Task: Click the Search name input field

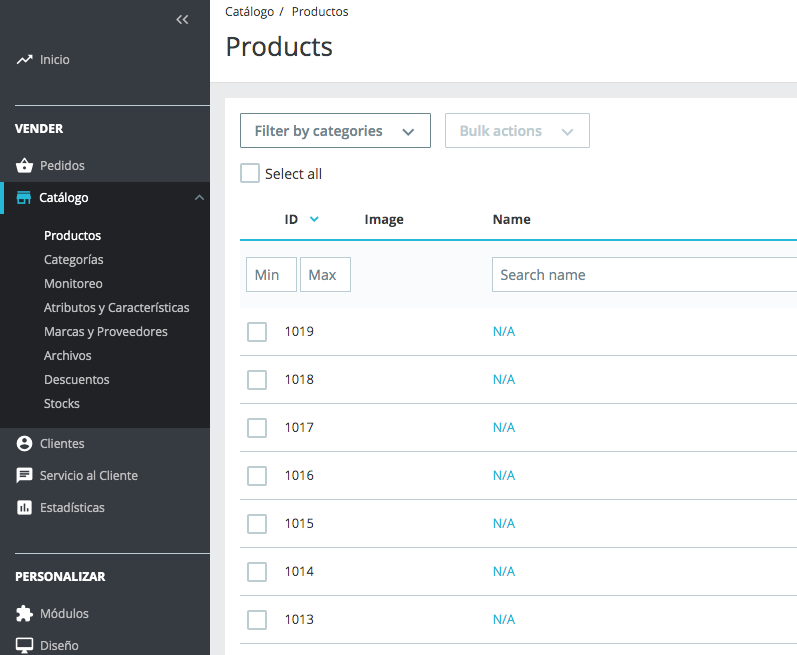Action: [x=640, y=275]
